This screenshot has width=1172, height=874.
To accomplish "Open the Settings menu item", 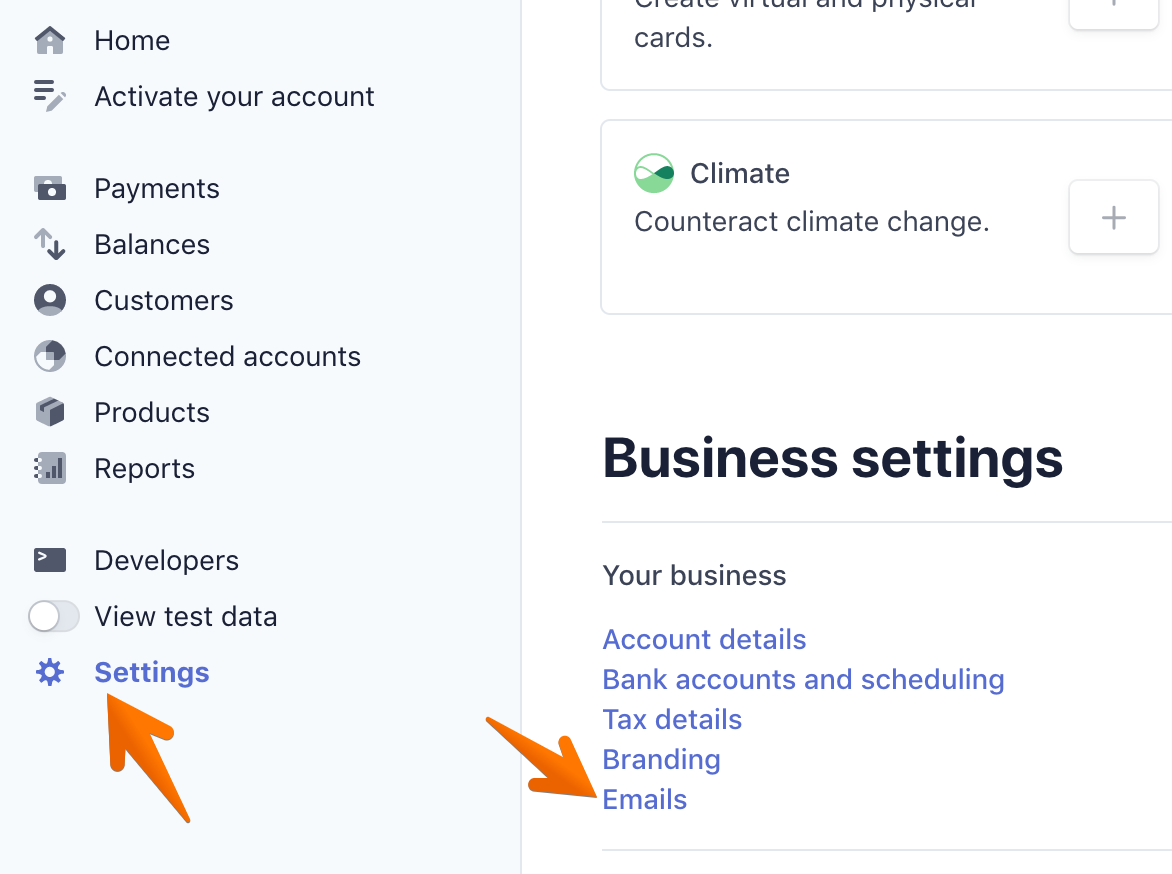I will coord(152,672).
